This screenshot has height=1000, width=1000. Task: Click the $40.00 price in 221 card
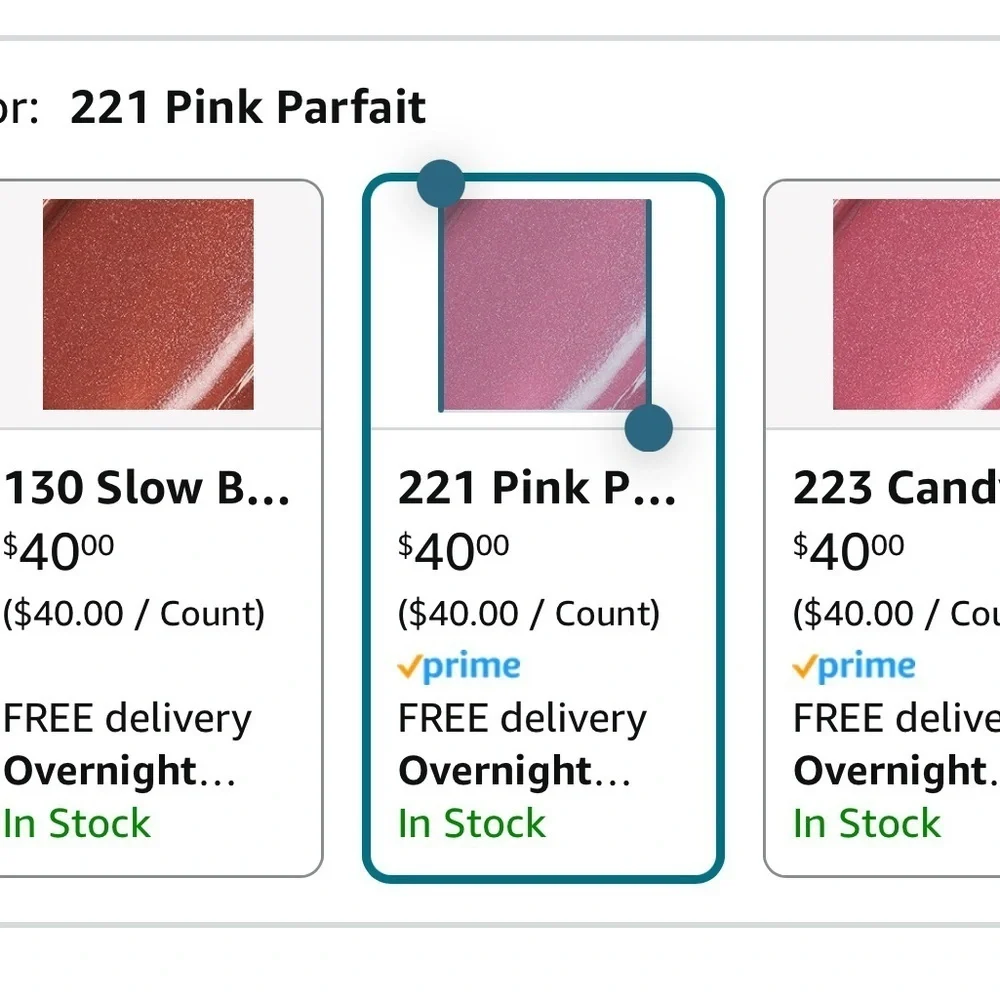pyautogui.click(x=453, y=552)
